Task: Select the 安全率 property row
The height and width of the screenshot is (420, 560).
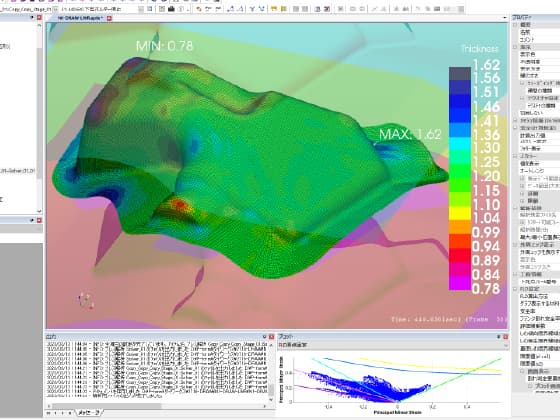Action: 539,311
